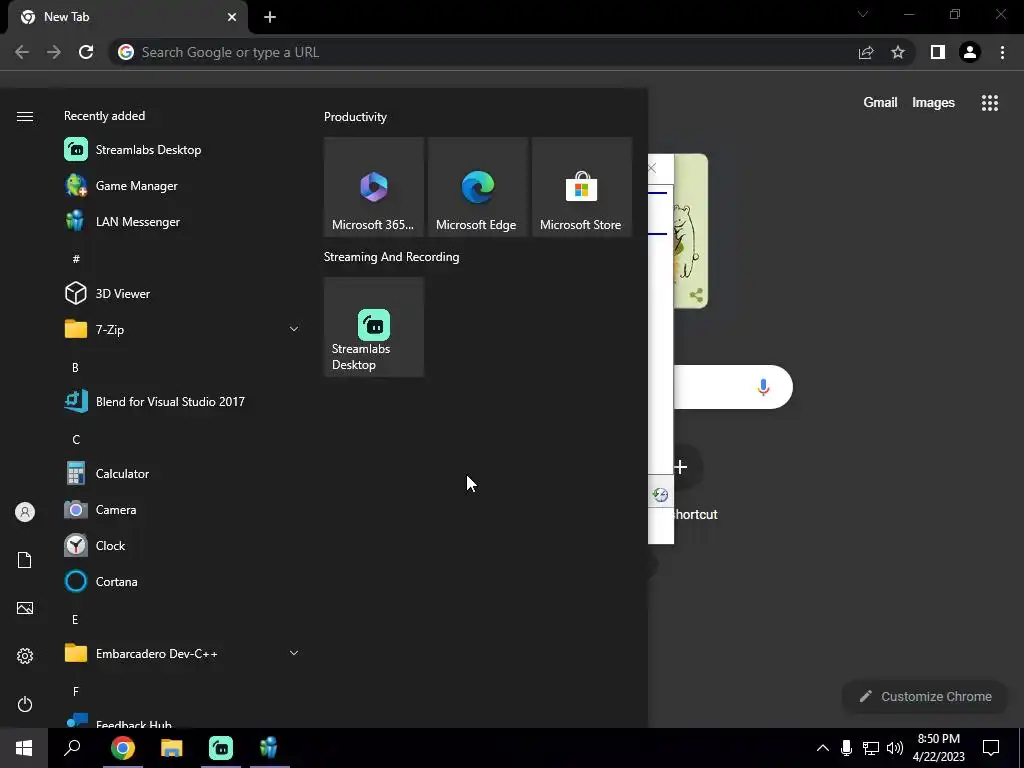The image size is (1024, 768).
Task: Open Google Images link
Action: click(933, 103)
